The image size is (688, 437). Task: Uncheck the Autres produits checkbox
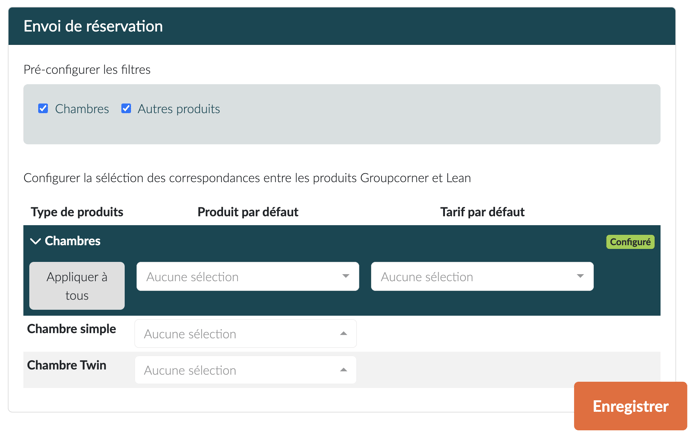pyautogui.click(x=126, y=108)
